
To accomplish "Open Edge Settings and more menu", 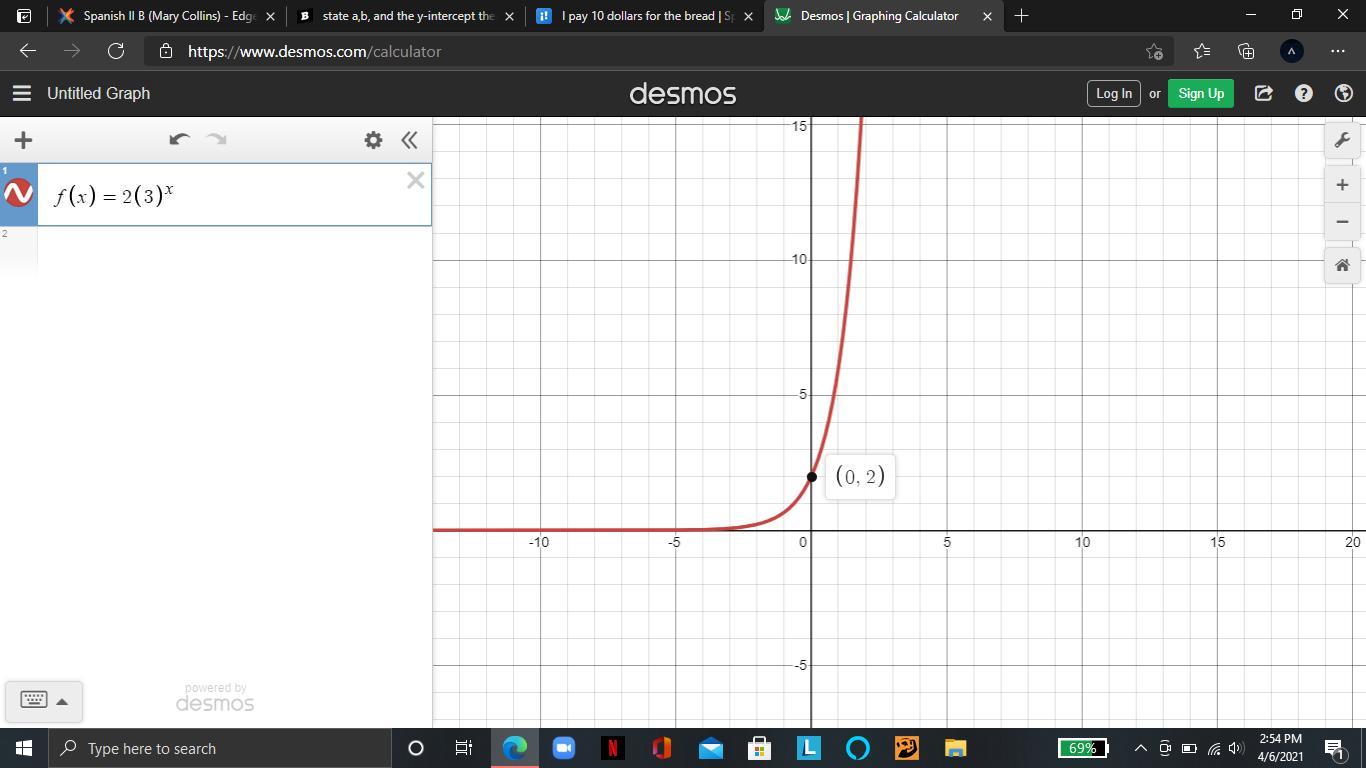I will point(1338,51).
